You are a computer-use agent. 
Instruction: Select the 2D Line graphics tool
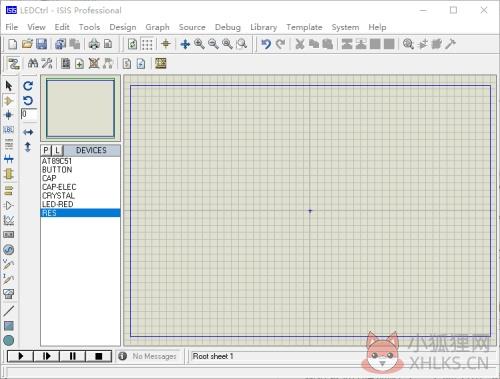click(x=9, y=311)
